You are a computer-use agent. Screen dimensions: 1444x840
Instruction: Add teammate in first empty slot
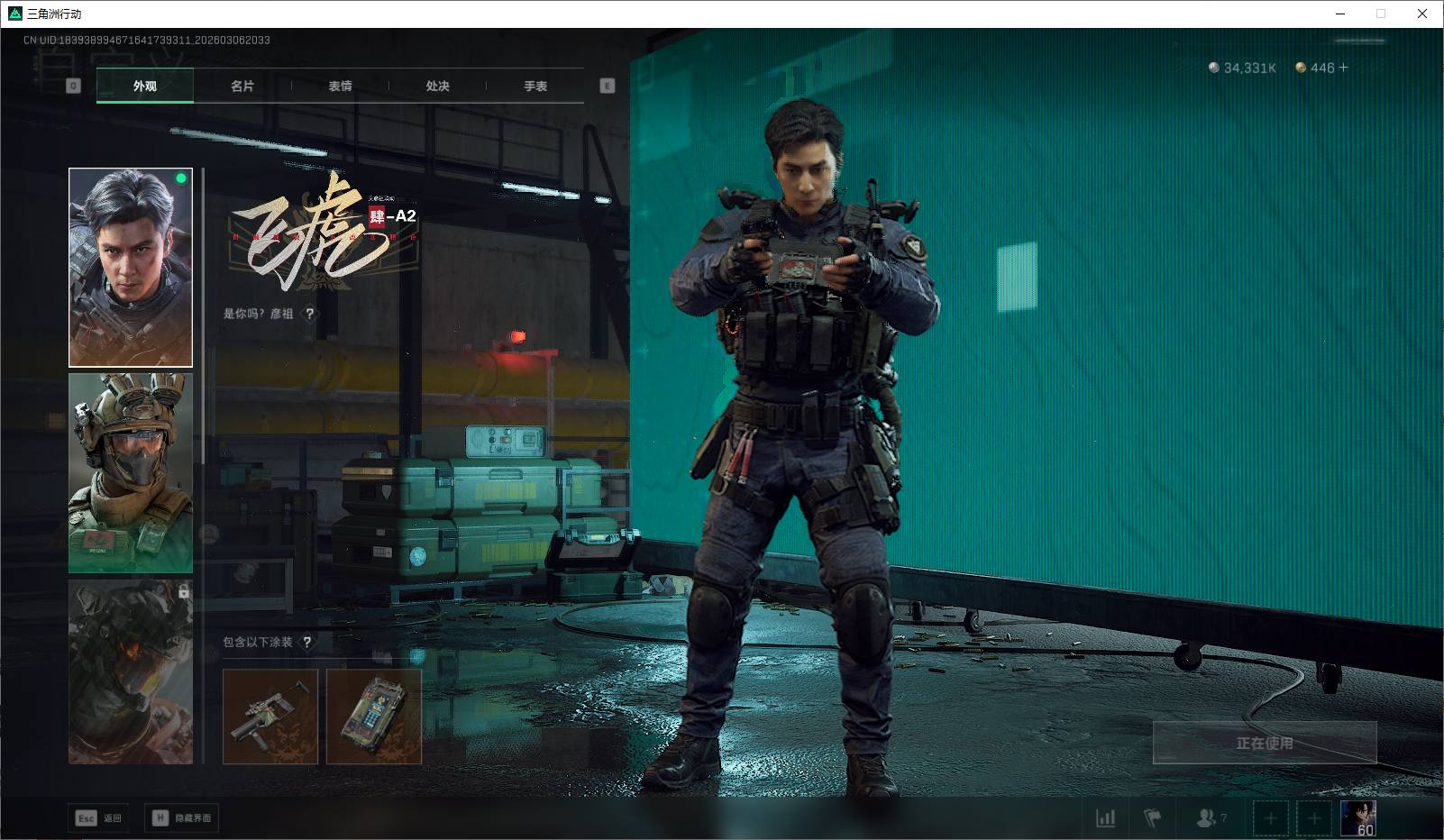(1270, 818)
